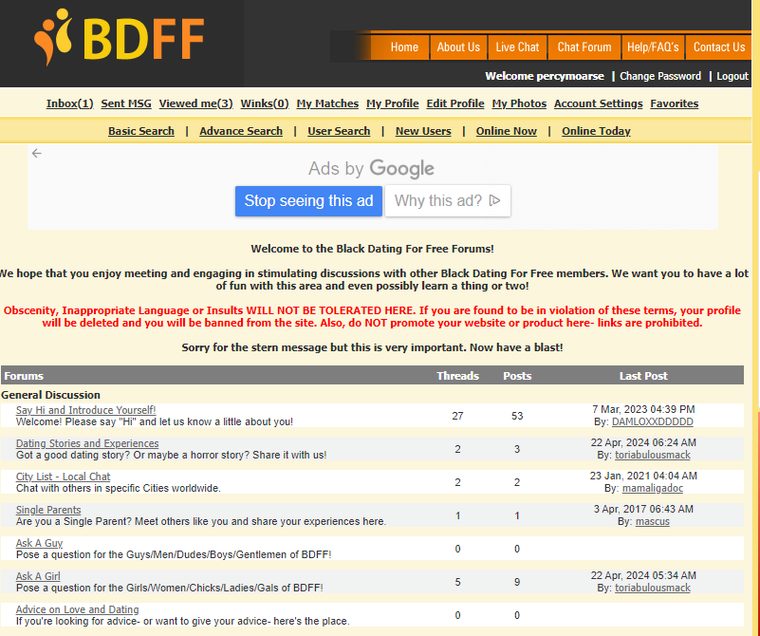This screenshot has height=636, width=760.
Task: Click the AdChoices icon beside Why this ad
Action: pos(494,200)
